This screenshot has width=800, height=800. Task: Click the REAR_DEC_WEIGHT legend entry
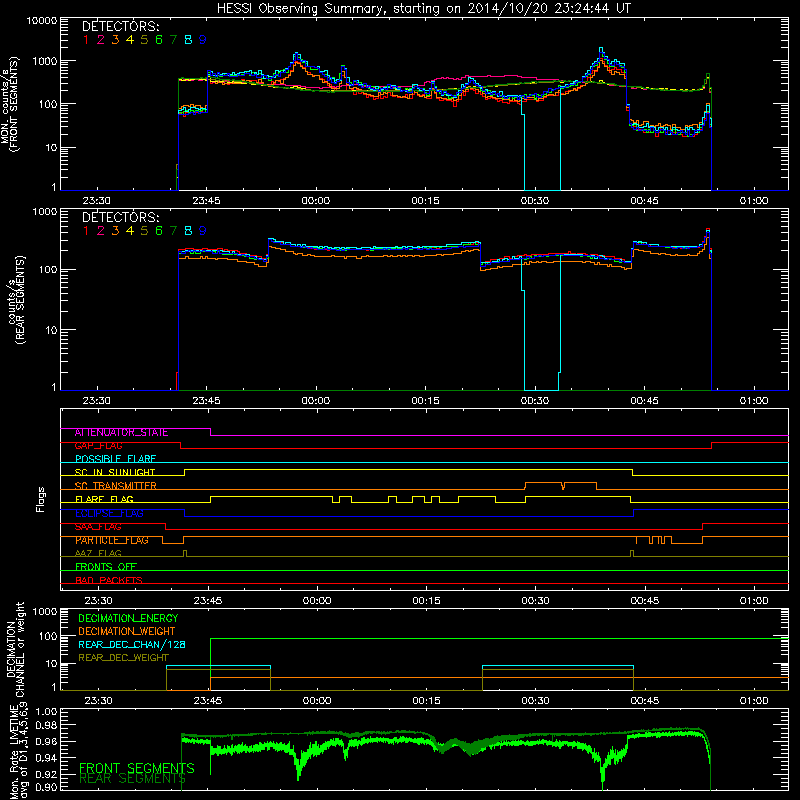pyautogui.click(x=123, y=658)
